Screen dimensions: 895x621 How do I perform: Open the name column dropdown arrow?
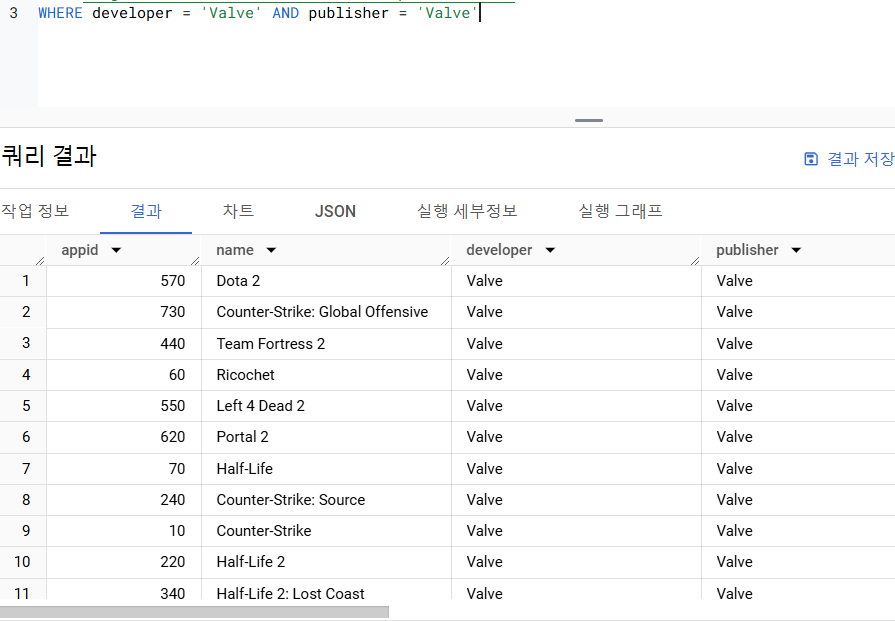coord(271,250)
